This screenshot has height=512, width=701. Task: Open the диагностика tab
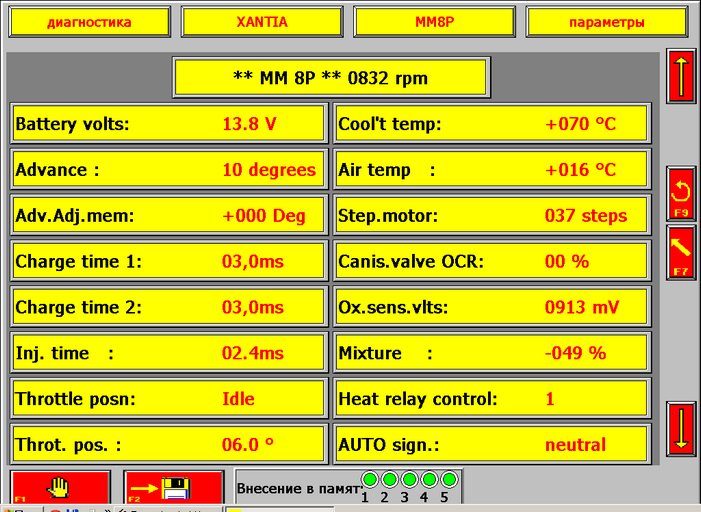click(89, 22)
